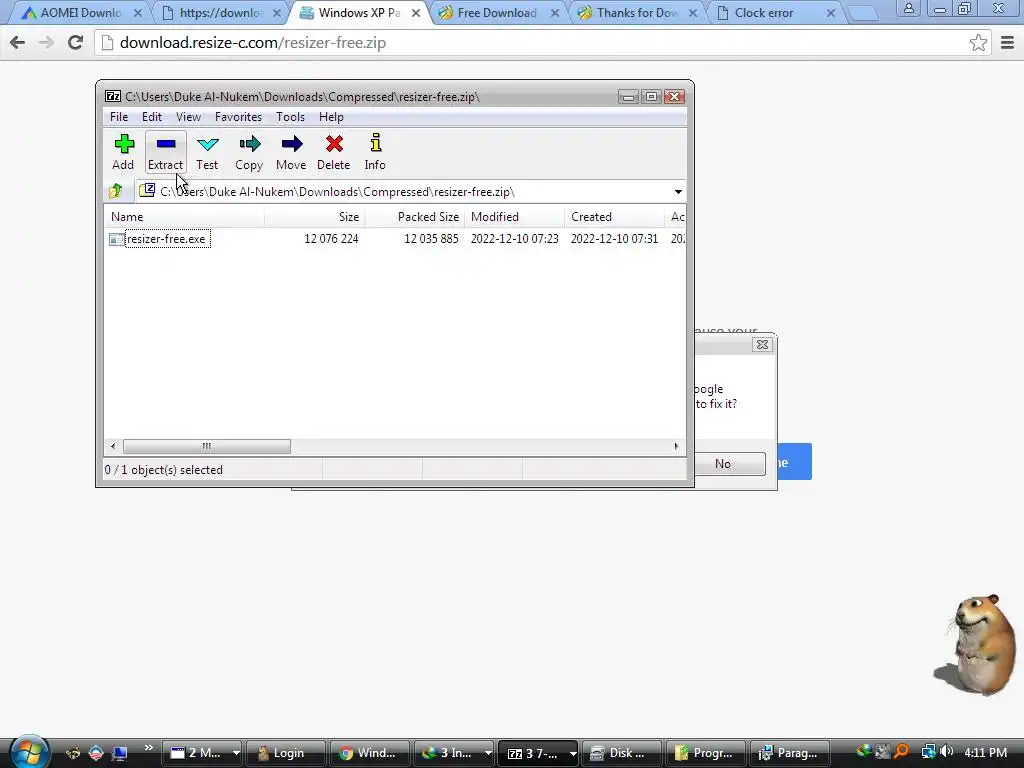Bookmark this page with the star icon

978,43
